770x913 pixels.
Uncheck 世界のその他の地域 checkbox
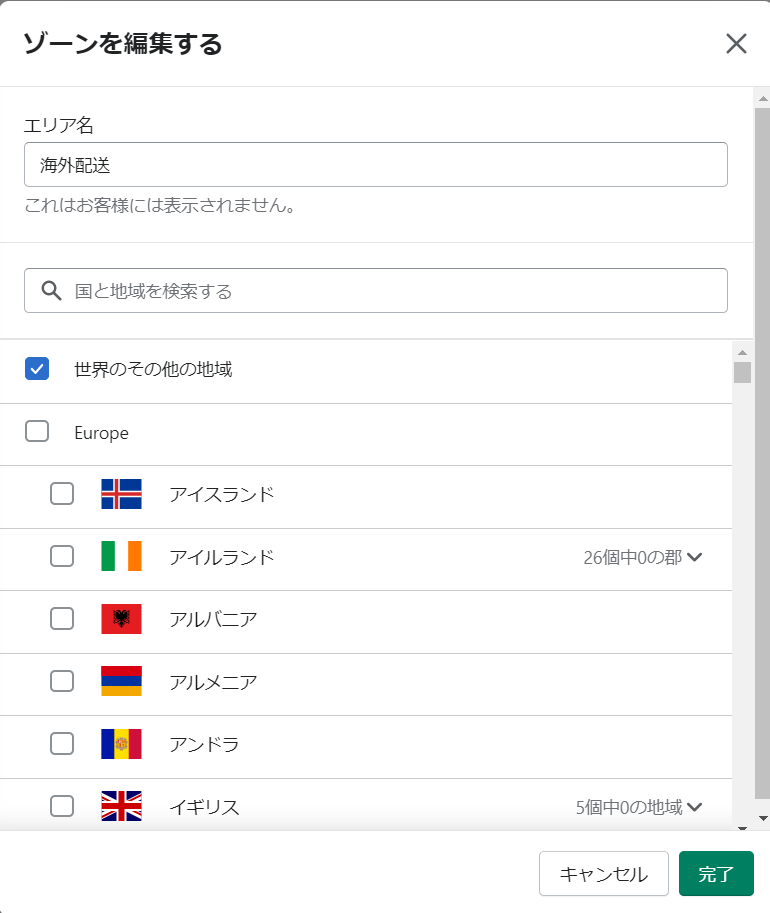[x=37, y=369]
